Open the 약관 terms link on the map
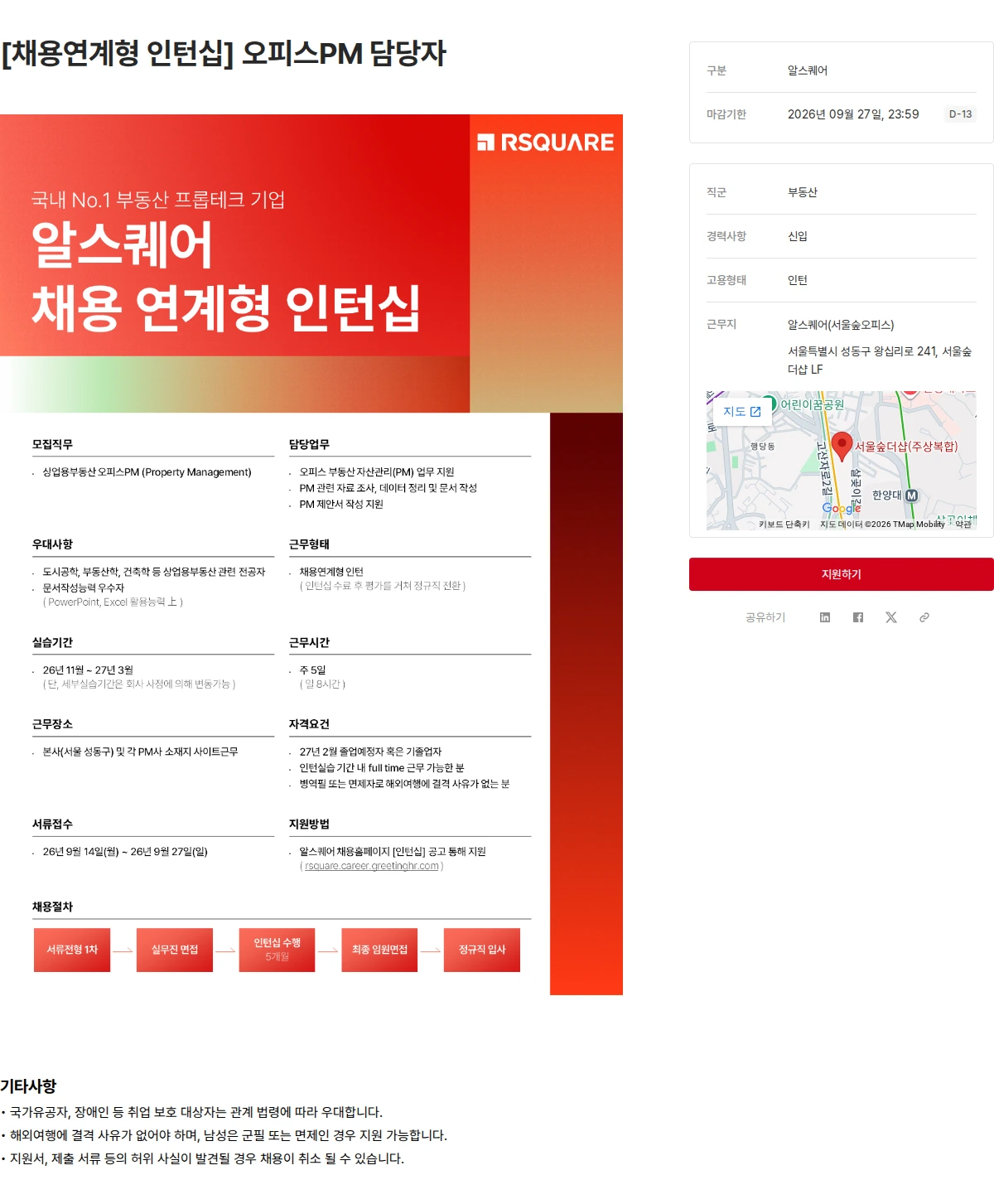Screen dimensions: 994x1204 (x=963, y=525)
